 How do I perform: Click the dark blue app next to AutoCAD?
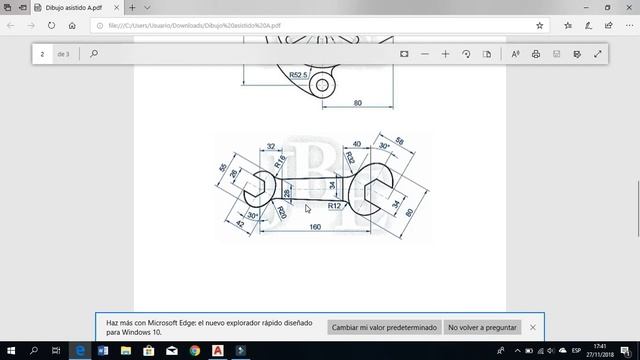240,351
